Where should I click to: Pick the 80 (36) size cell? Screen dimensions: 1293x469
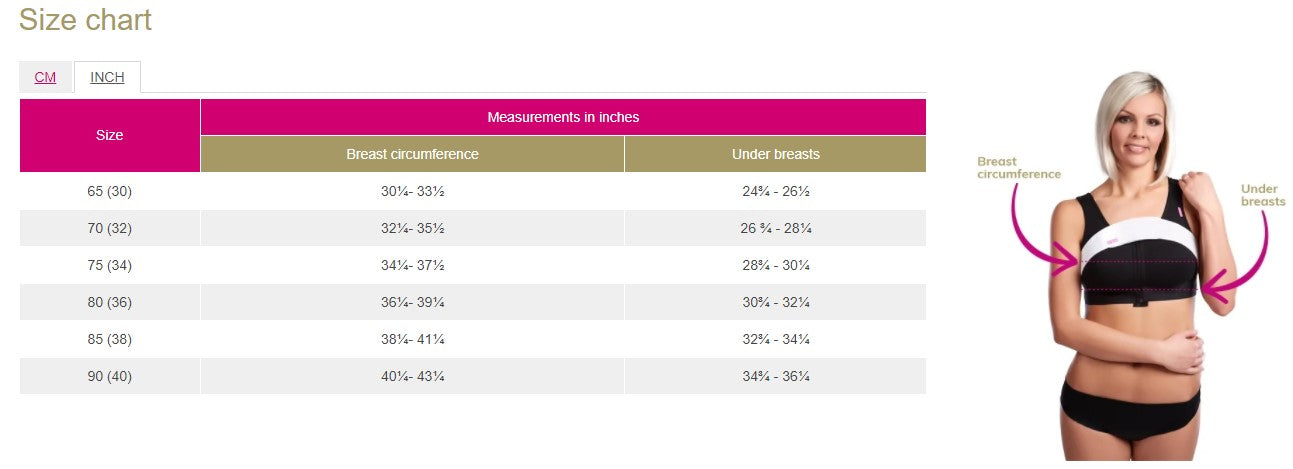110,302
